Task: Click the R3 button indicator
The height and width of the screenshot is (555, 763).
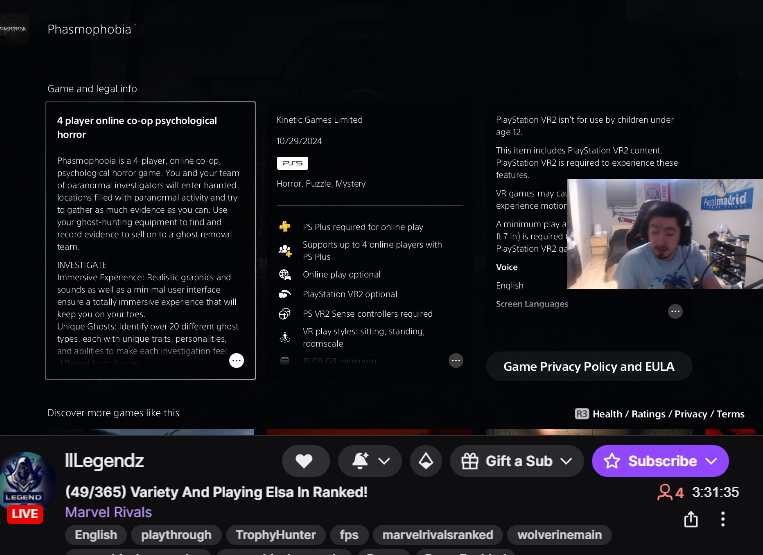Action: [x=581, y=414]
